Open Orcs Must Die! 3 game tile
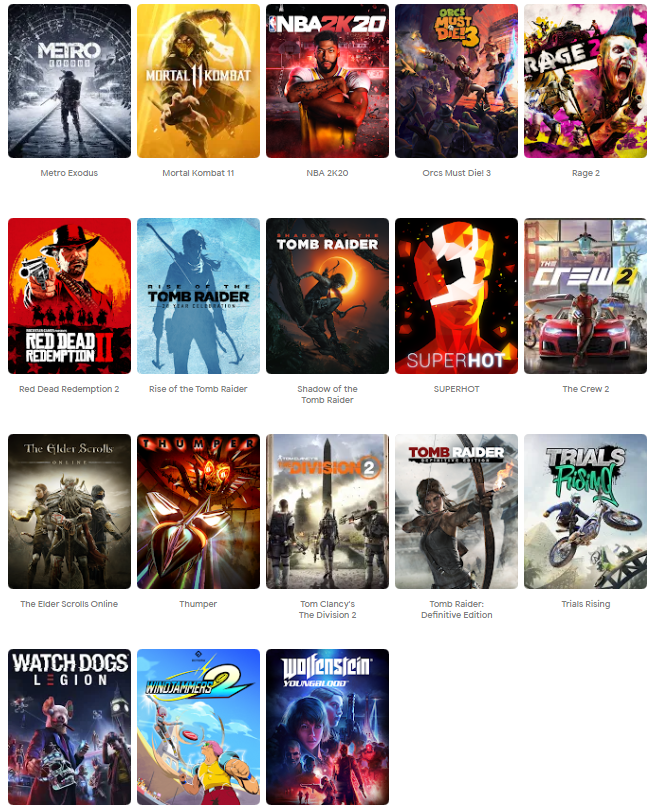 [x=456, y=81]
